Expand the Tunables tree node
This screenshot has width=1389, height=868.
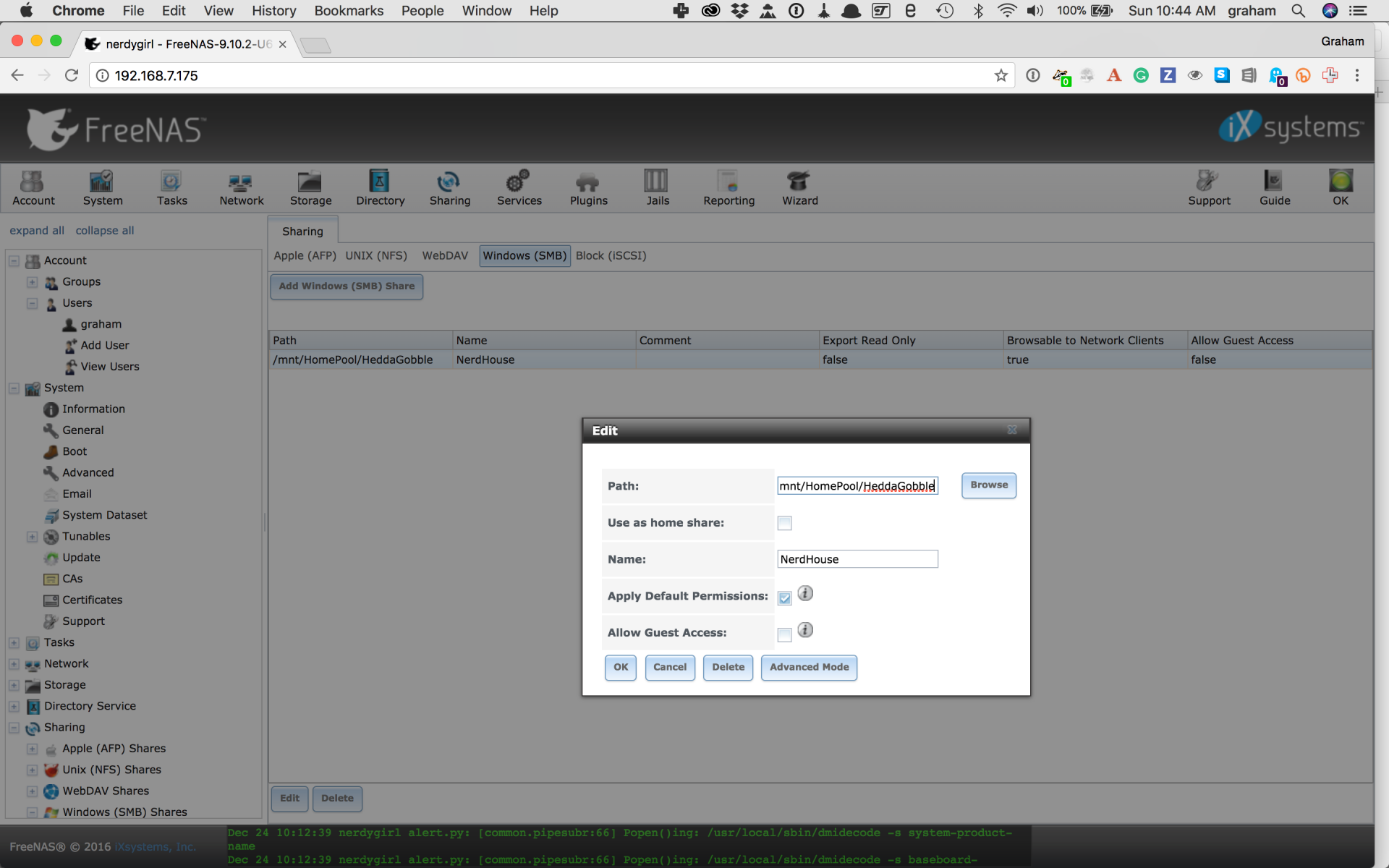point(32,536)
